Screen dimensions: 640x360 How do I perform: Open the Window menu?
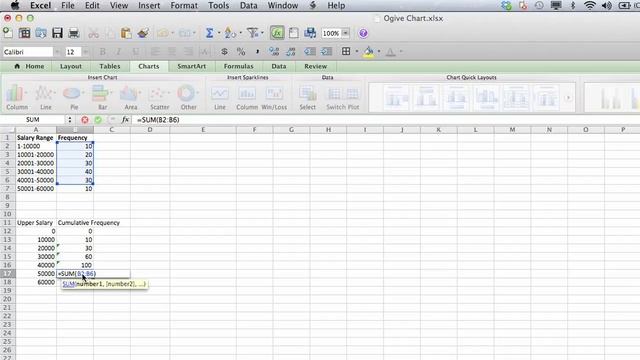coord(283,5)
